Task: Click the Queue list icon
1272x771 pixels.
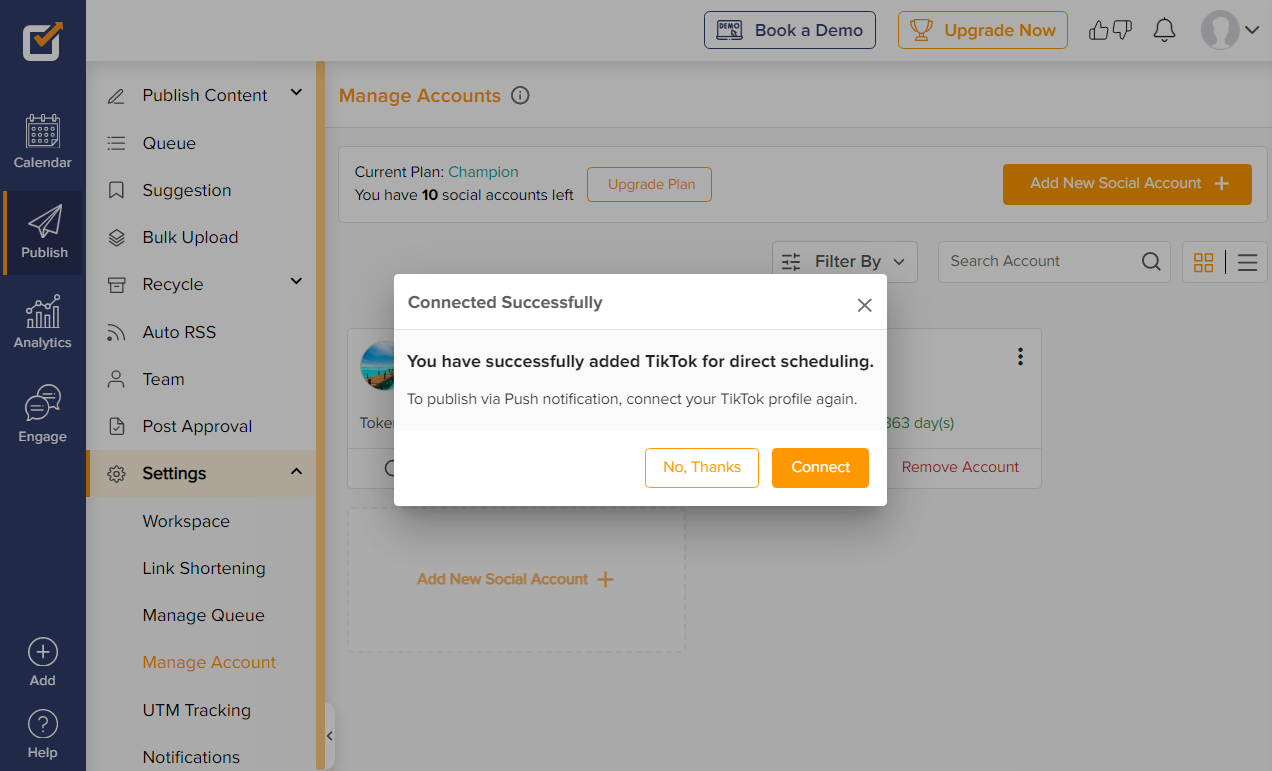Action: click(x=116, y=143)
